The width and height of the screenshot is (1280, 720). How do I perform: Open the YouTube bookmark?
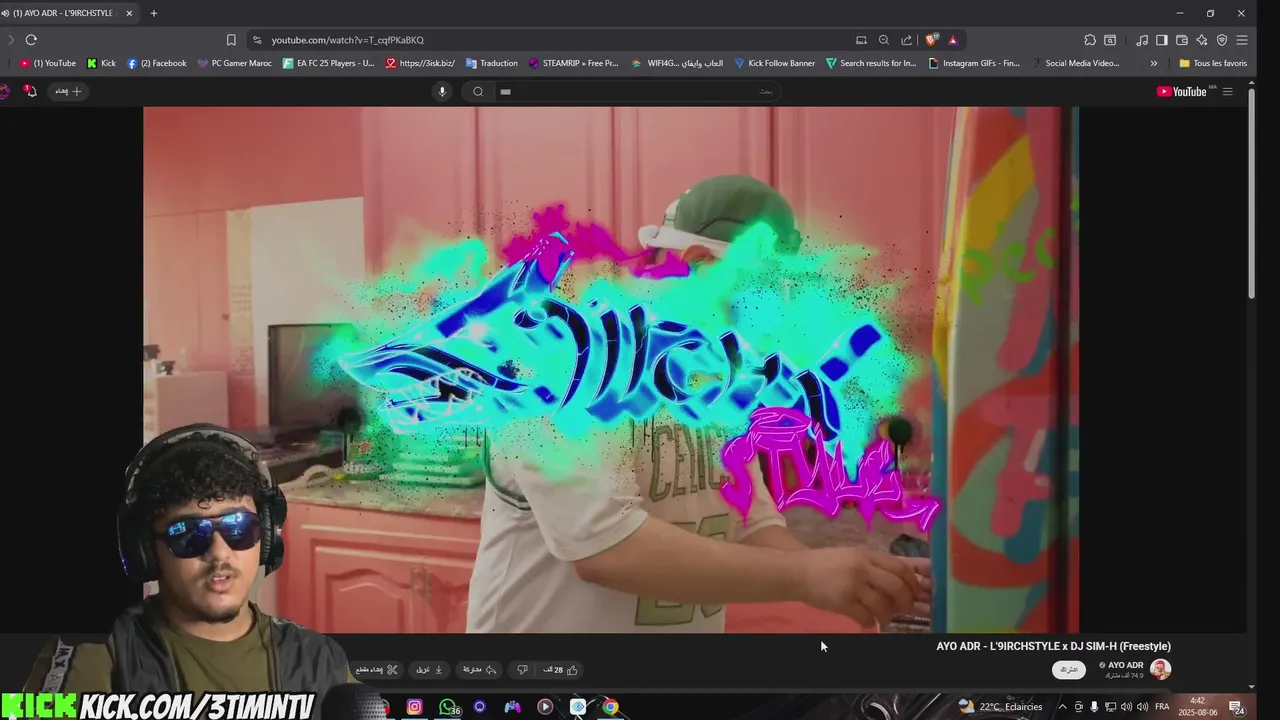click(x=49, y=63)
